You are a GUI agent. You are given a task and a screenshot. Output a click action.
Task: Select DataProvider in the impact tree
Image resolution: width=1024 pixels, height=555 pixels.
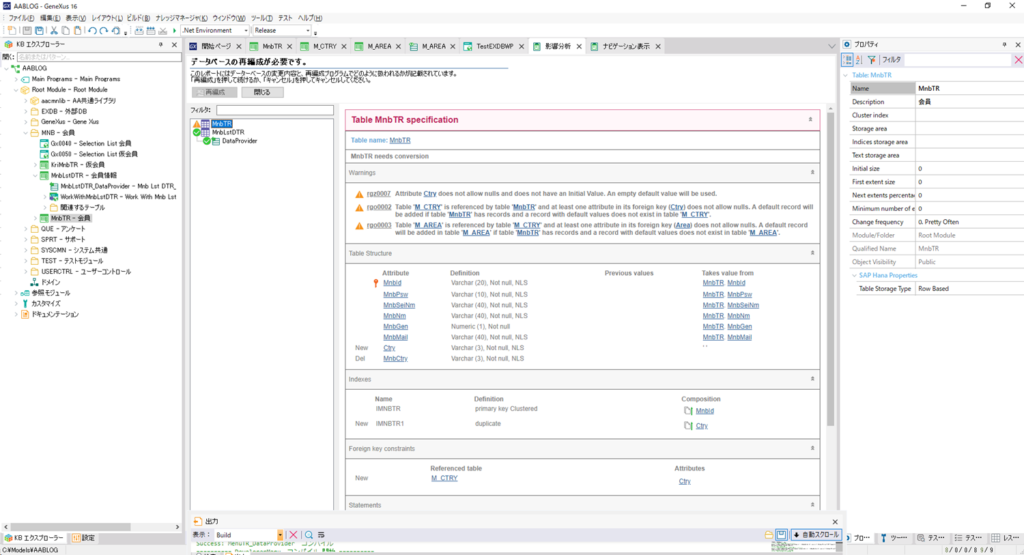(x=239, y=141)
